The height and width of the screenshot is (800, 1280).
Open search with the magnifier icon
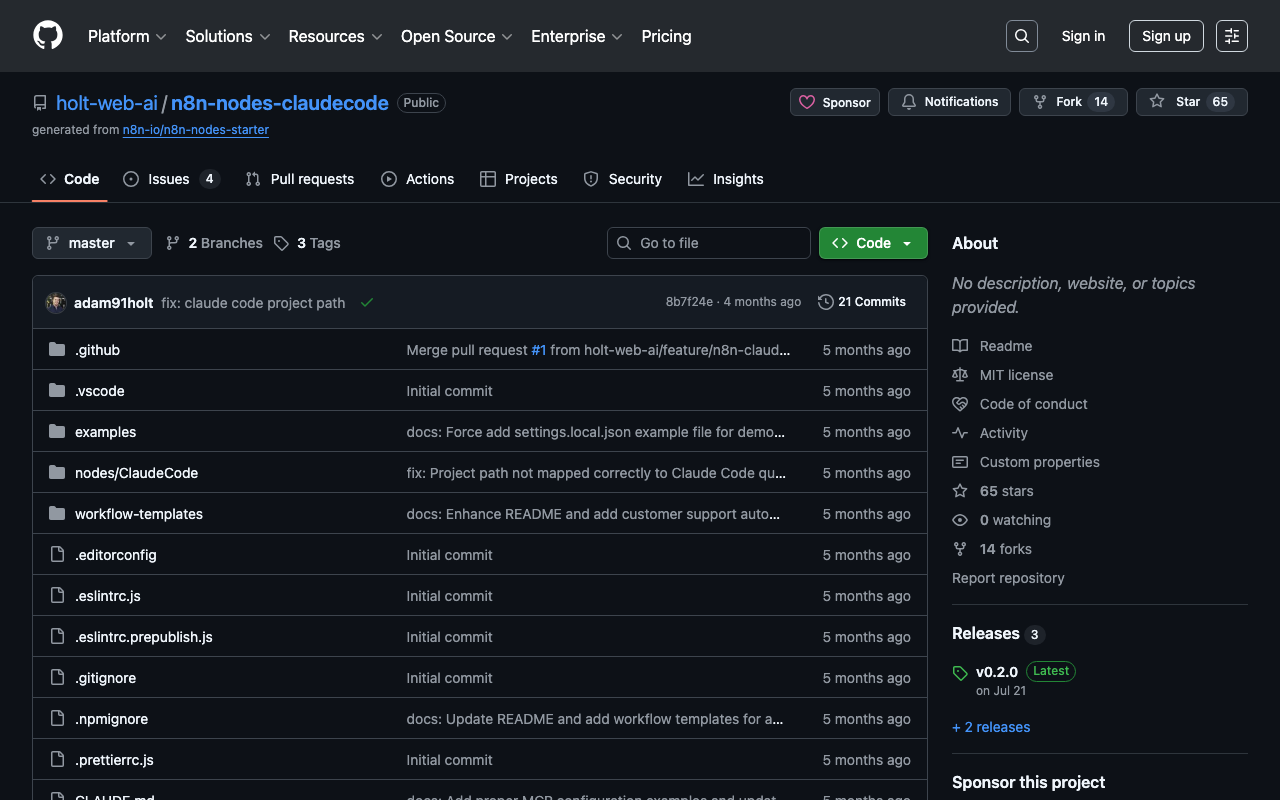coord(1021,36)
